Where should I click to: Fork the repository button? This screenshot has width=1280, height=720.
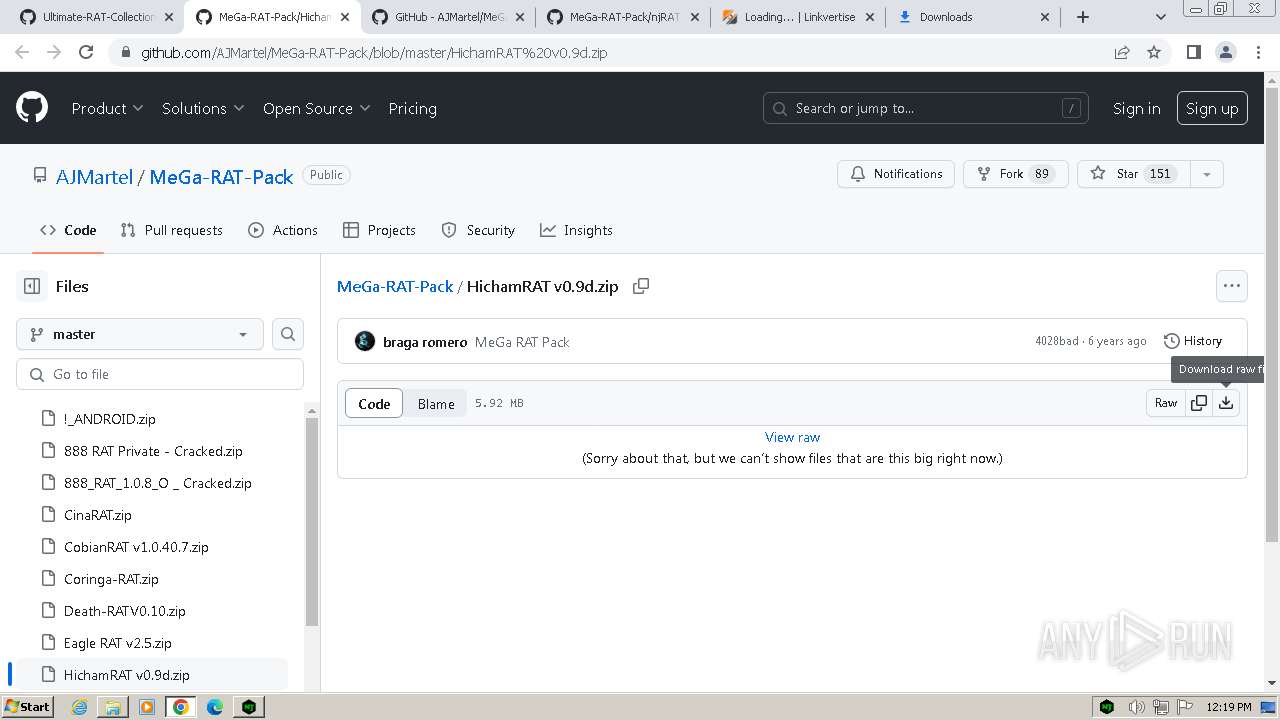[x=1016, y=174]
